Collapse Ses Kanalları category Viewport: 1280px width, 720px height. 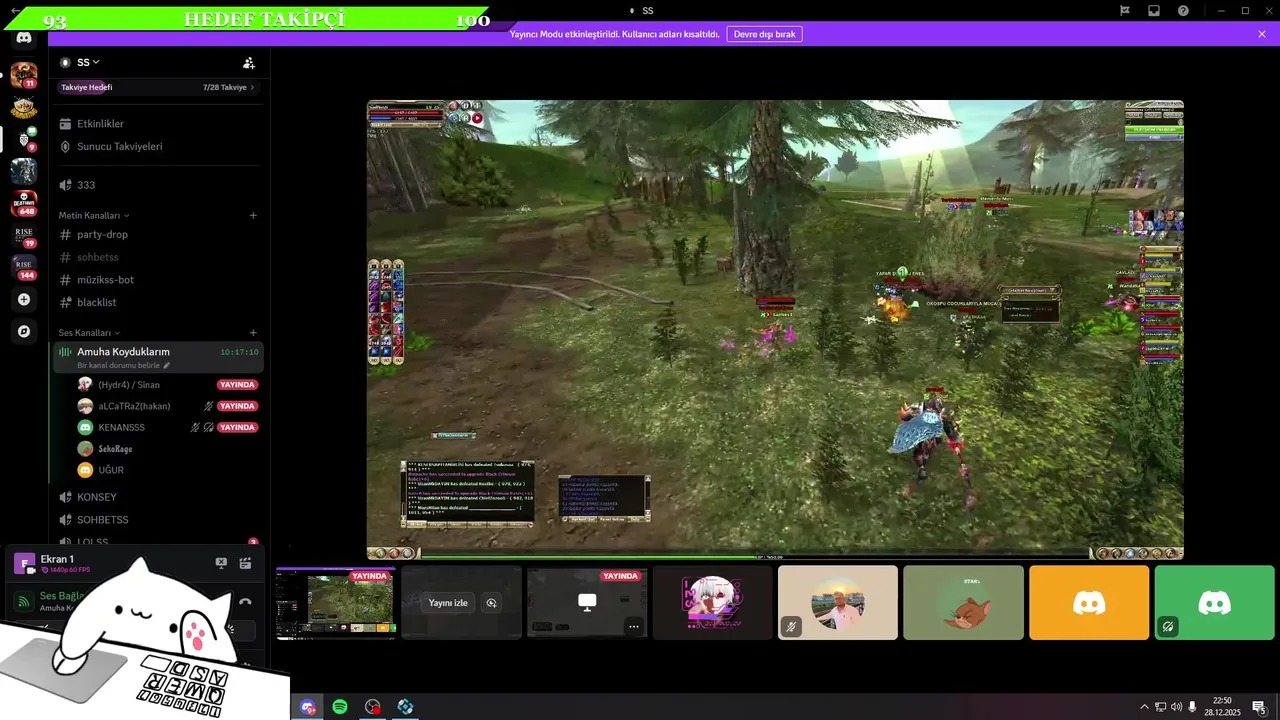click(89, 332)
